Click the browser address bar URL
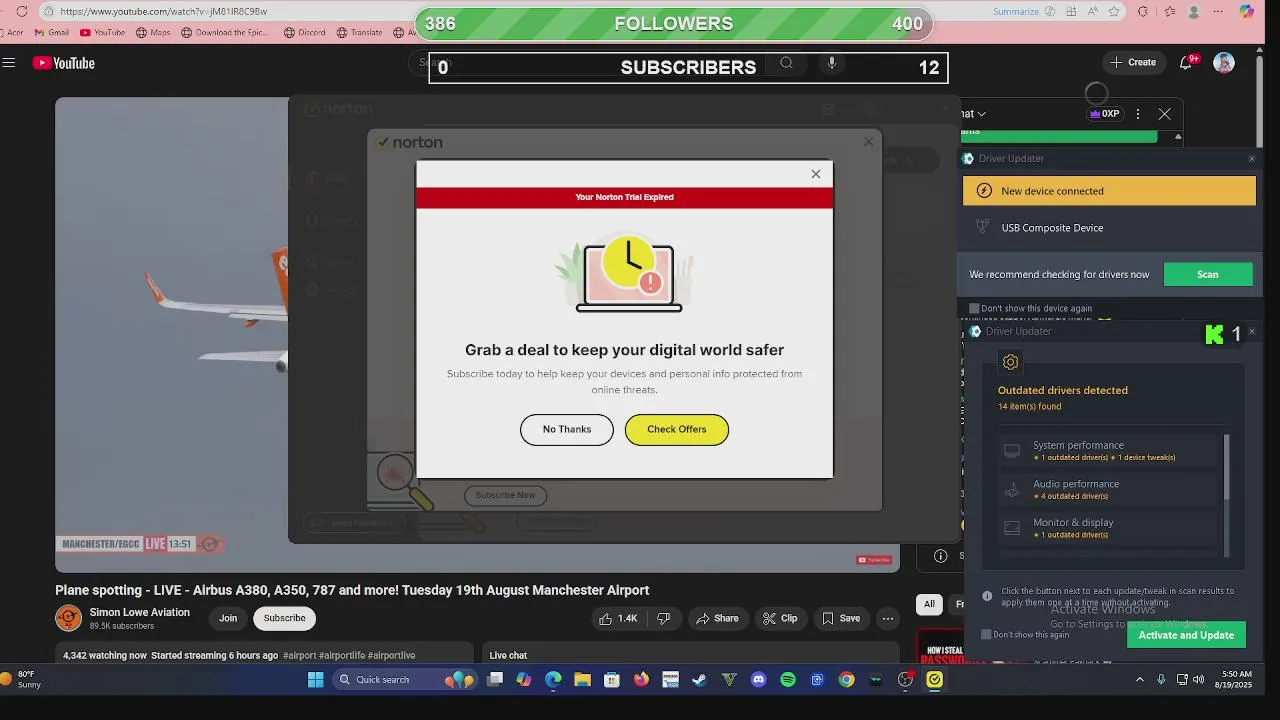1280x720 pixels. click(x=163, y=11)
